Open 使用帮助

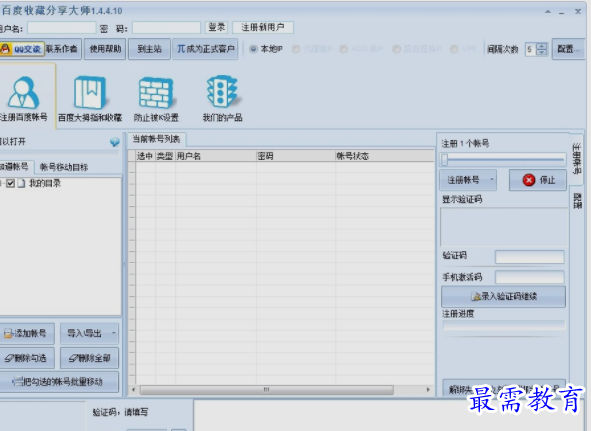(x=105, y=49)
